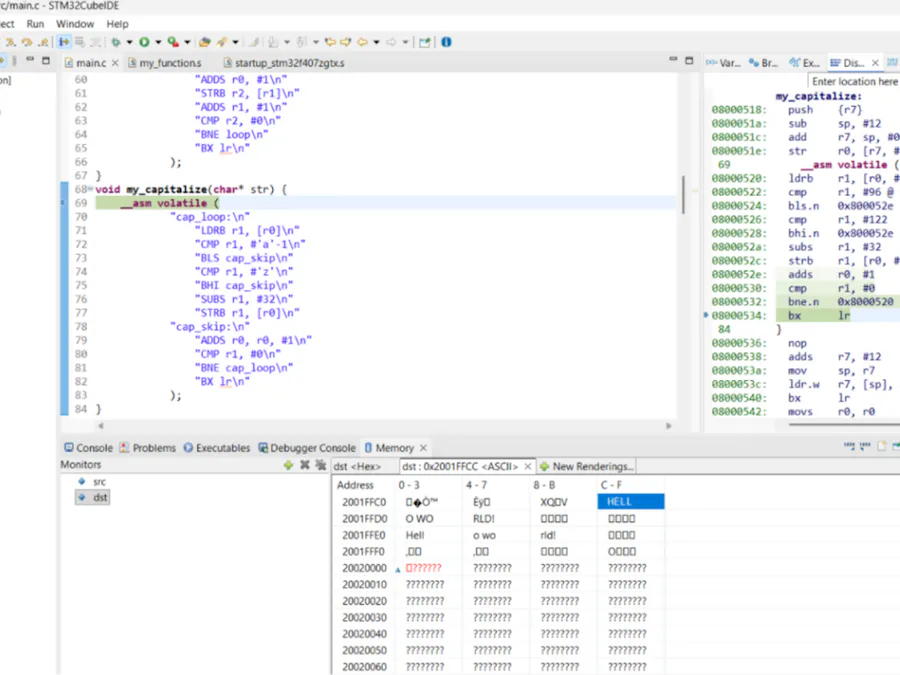
Task: Click the Memory view new-view icon
Action: (882, 446)
